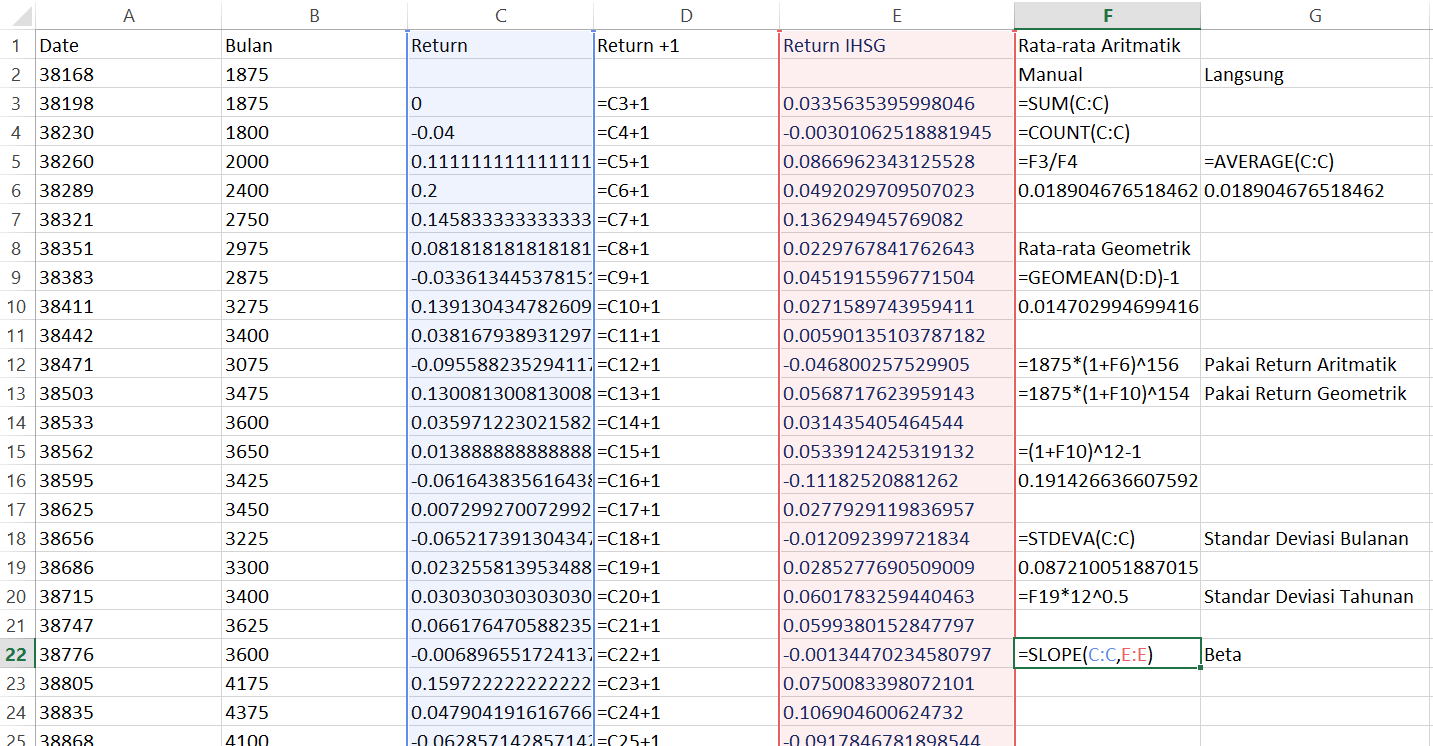Select the highlighted column F header

coord(1107,15)
